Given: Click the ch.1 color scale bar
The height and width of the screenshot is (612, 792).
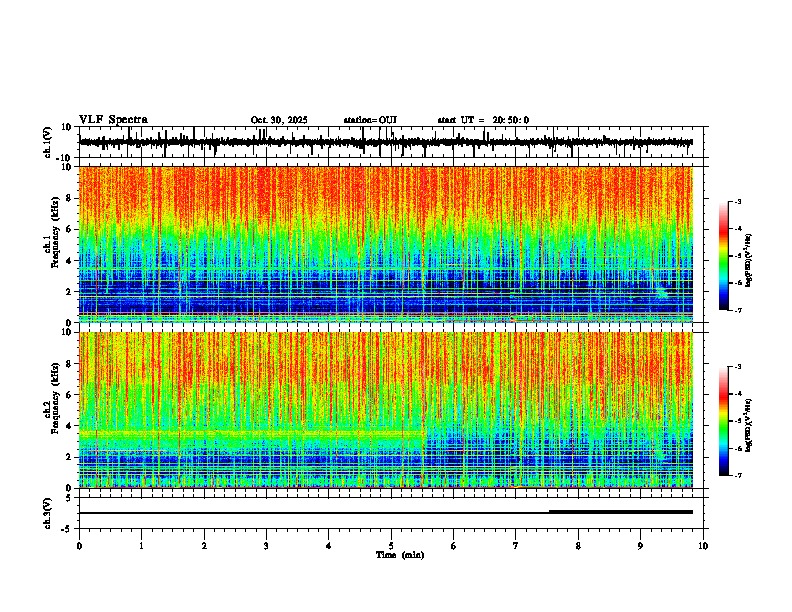Looking at the screenshot, I should 723,256.
